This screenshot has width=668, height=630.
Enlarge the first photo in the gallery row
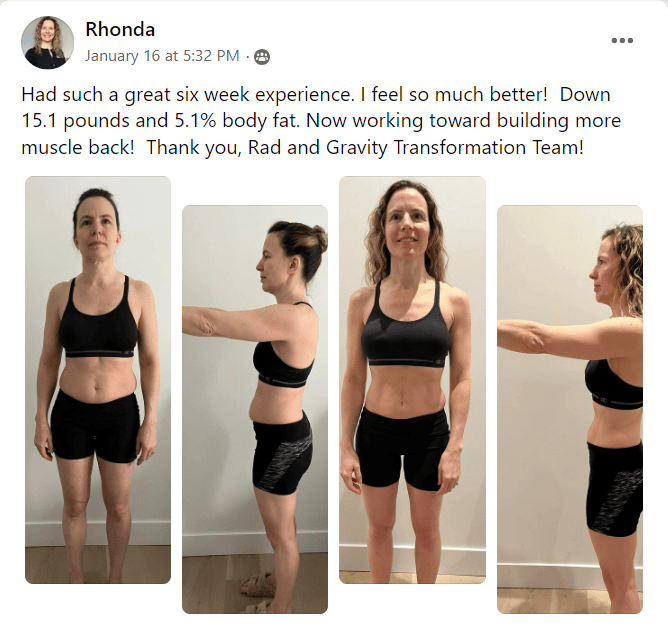coord(98,380)
